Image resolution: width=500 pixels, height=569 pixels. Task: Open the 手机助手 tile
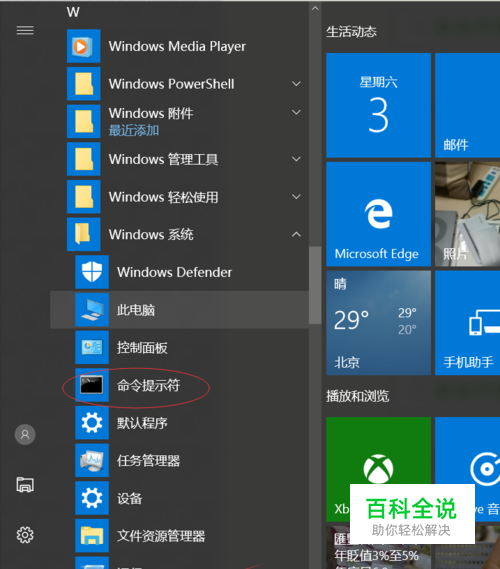[467, 323]
